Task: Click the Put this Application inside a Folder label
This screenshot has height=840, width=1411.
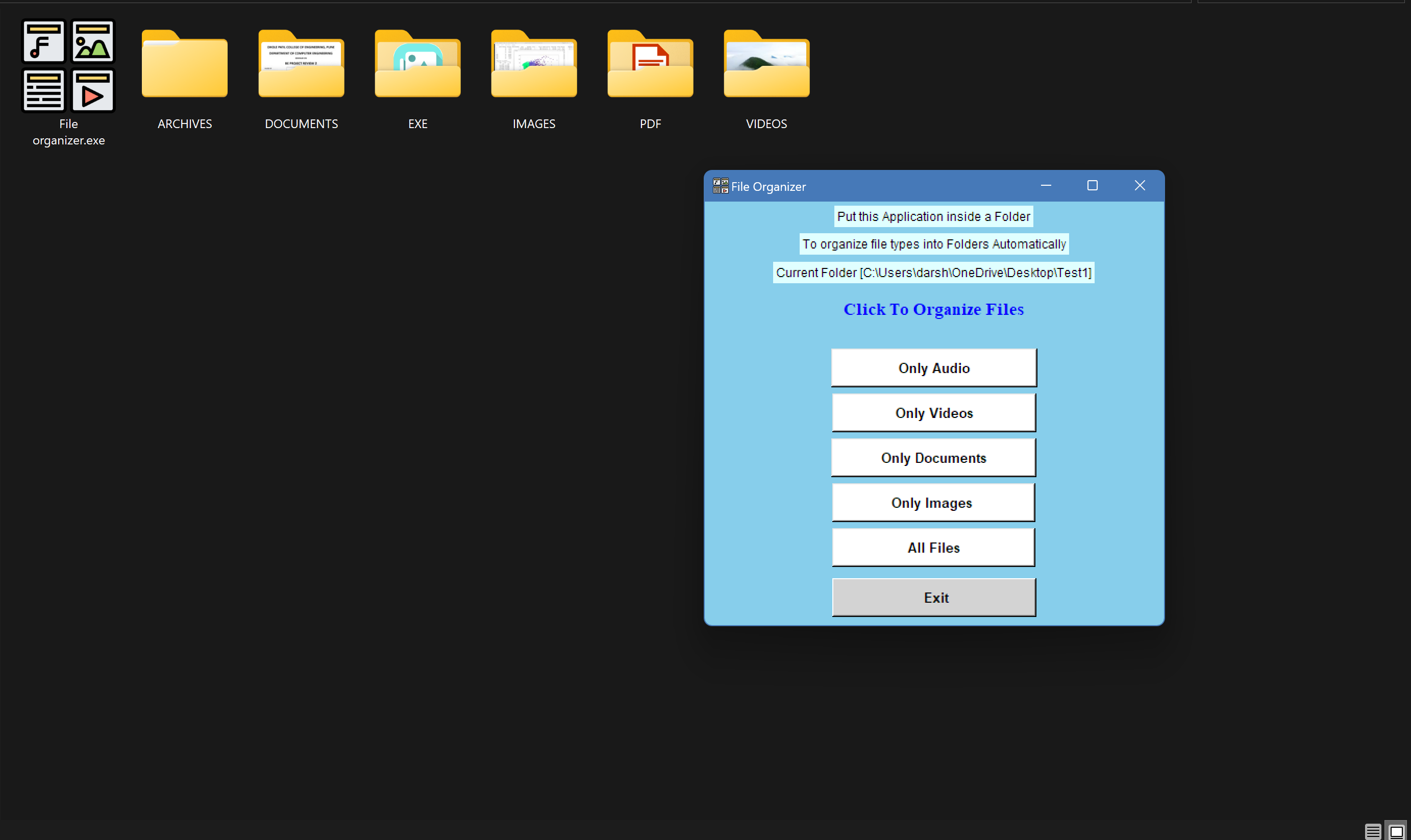Action: click(x=933, y=216)
